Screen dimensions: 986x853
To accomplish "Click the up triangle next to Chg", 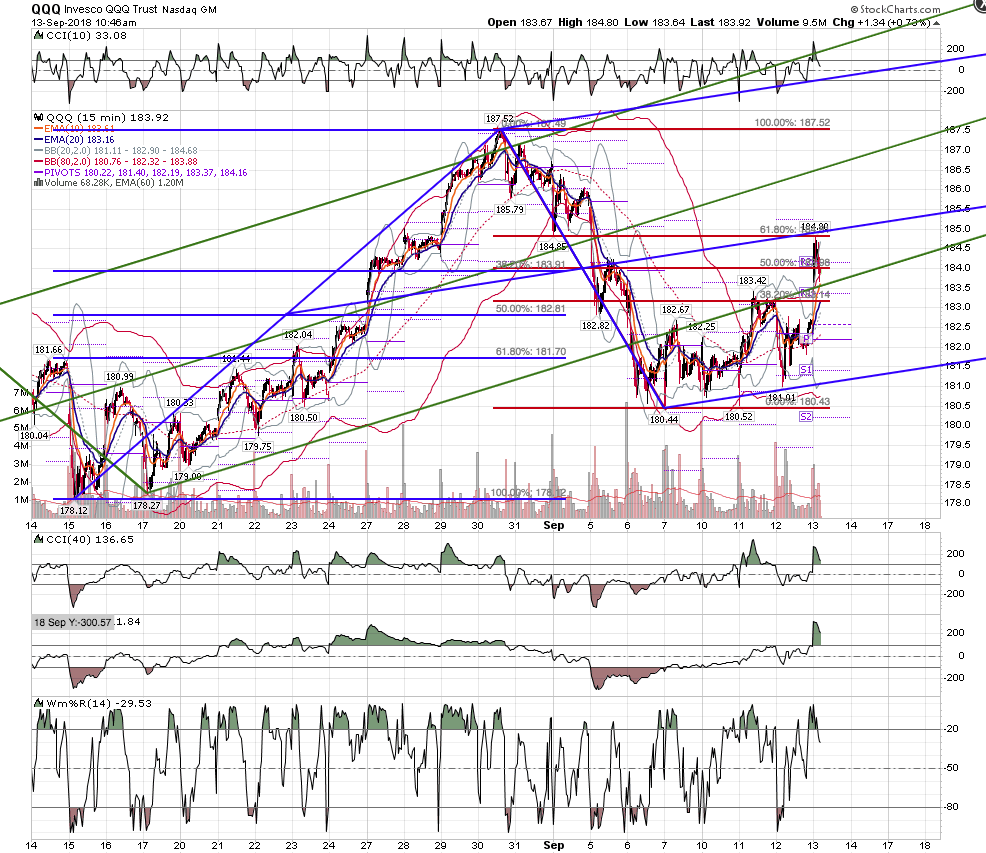I will pos(936,23).
